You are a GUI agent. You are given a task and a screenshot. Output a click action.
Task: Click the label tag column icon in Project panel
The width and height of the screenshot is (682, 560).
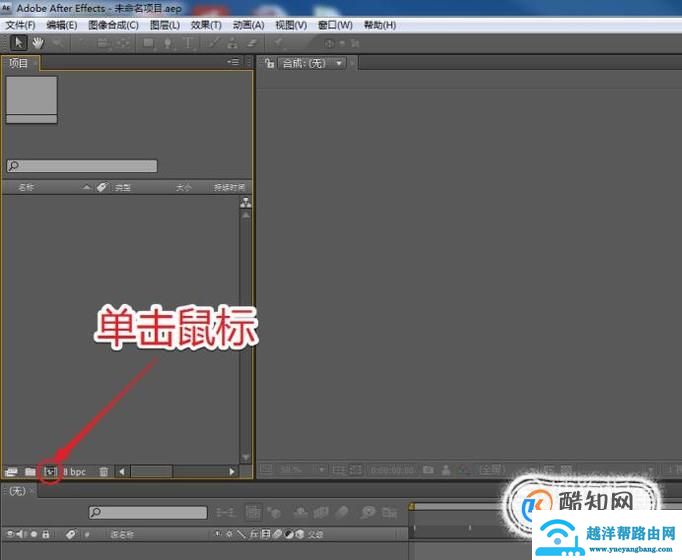click(x=101, y=187)
